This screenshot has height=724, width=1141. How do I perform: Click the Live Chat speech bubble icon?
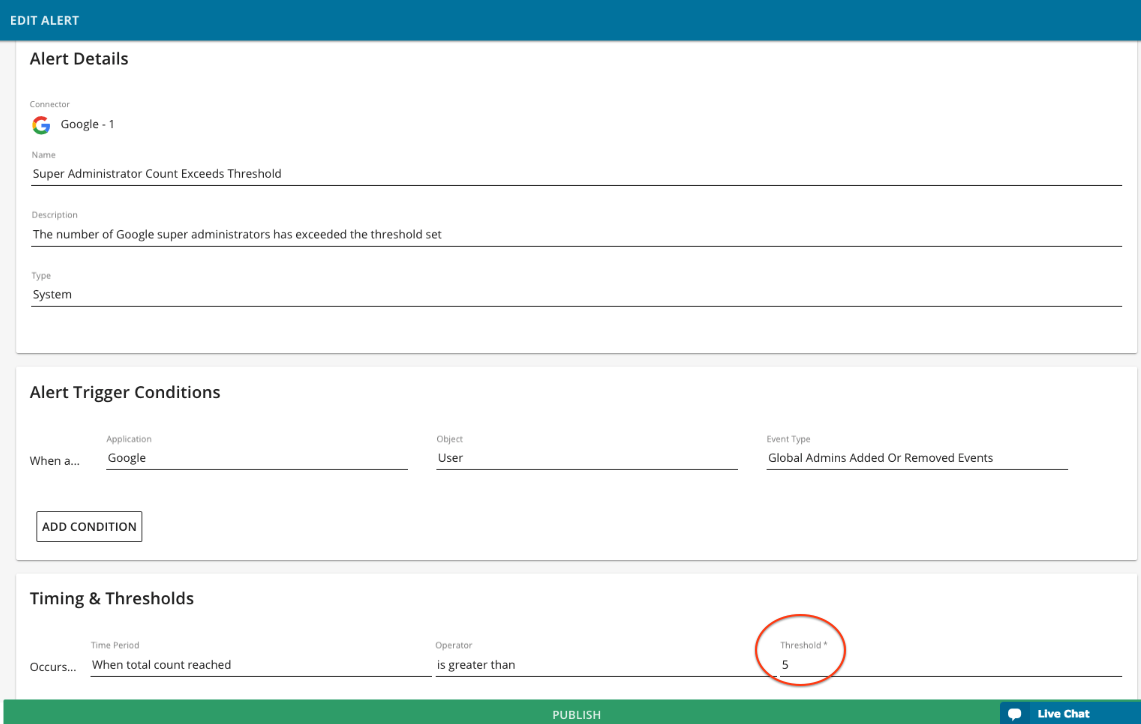pyautogui.click(x=1015, y=714)
